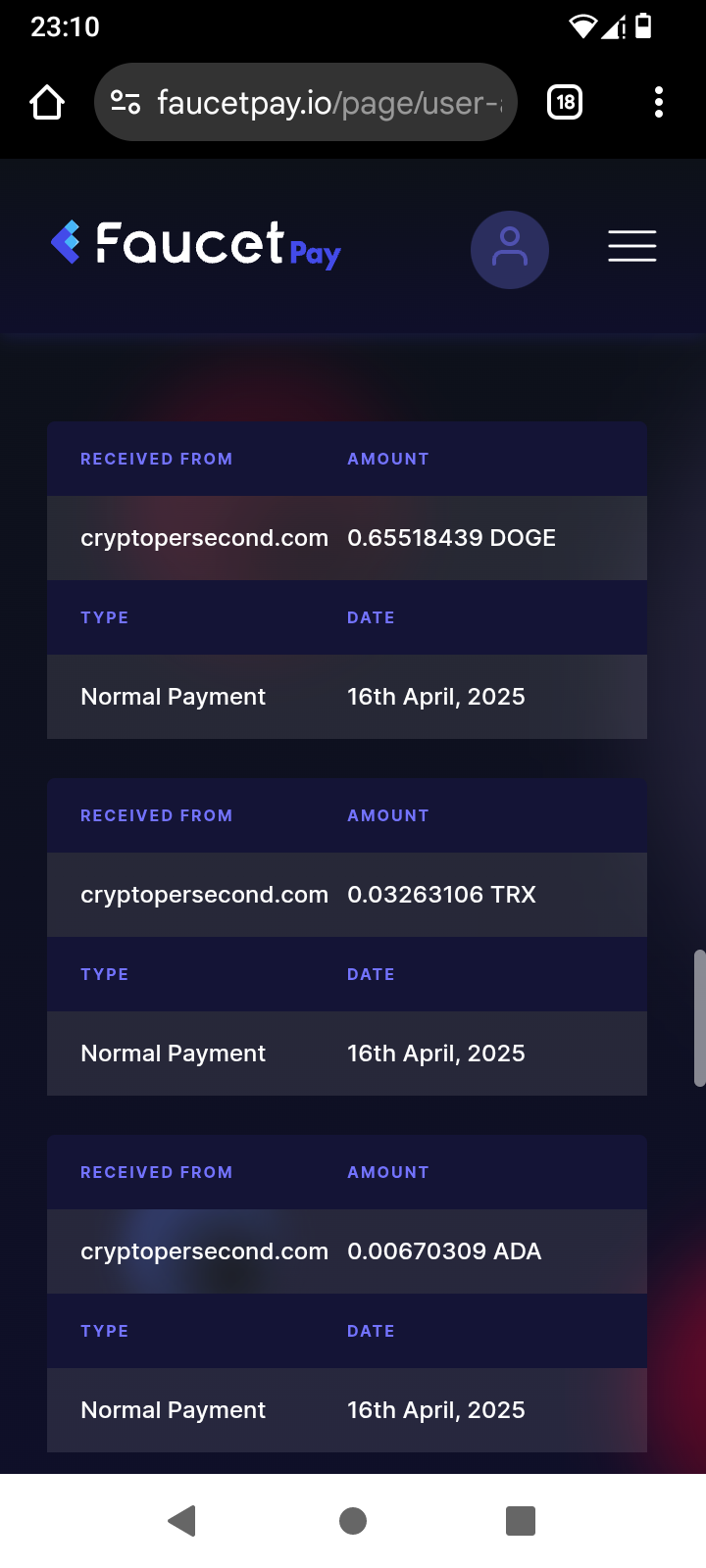Click Normal Payment in the DOGE card
706x1568 pixels.
click(x=173, y=697)
